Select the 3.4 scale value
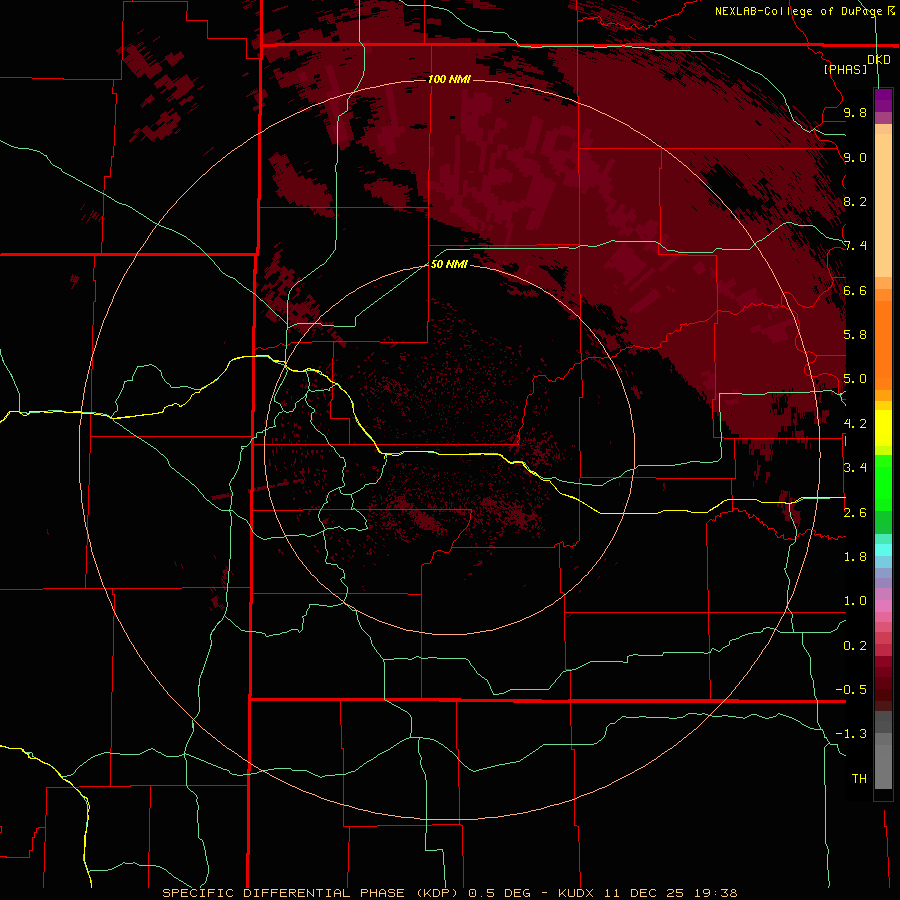 [x=855, y=468]
